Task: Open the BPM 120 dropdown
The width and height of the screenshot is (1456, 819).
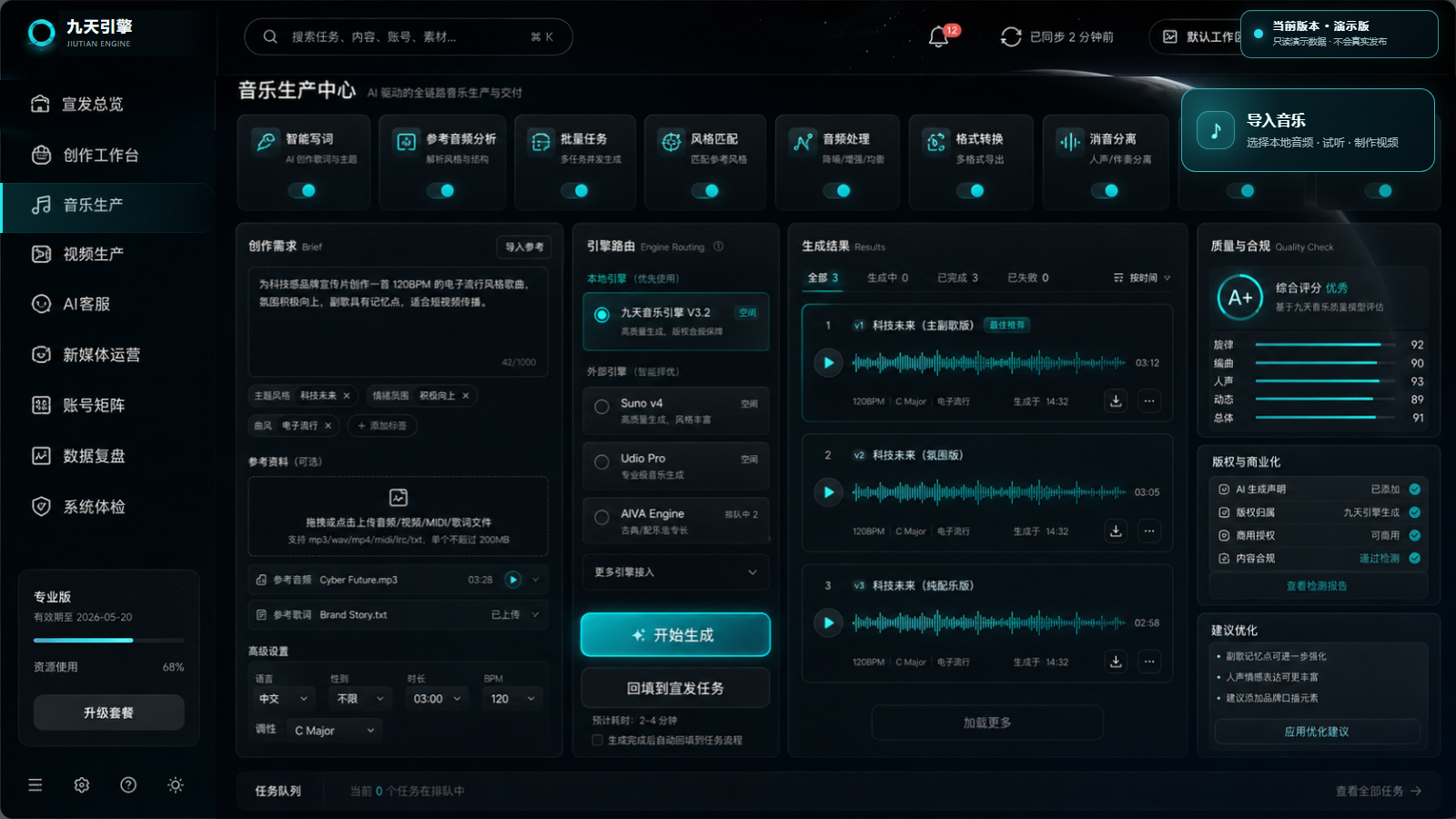Action: [514, 699]
